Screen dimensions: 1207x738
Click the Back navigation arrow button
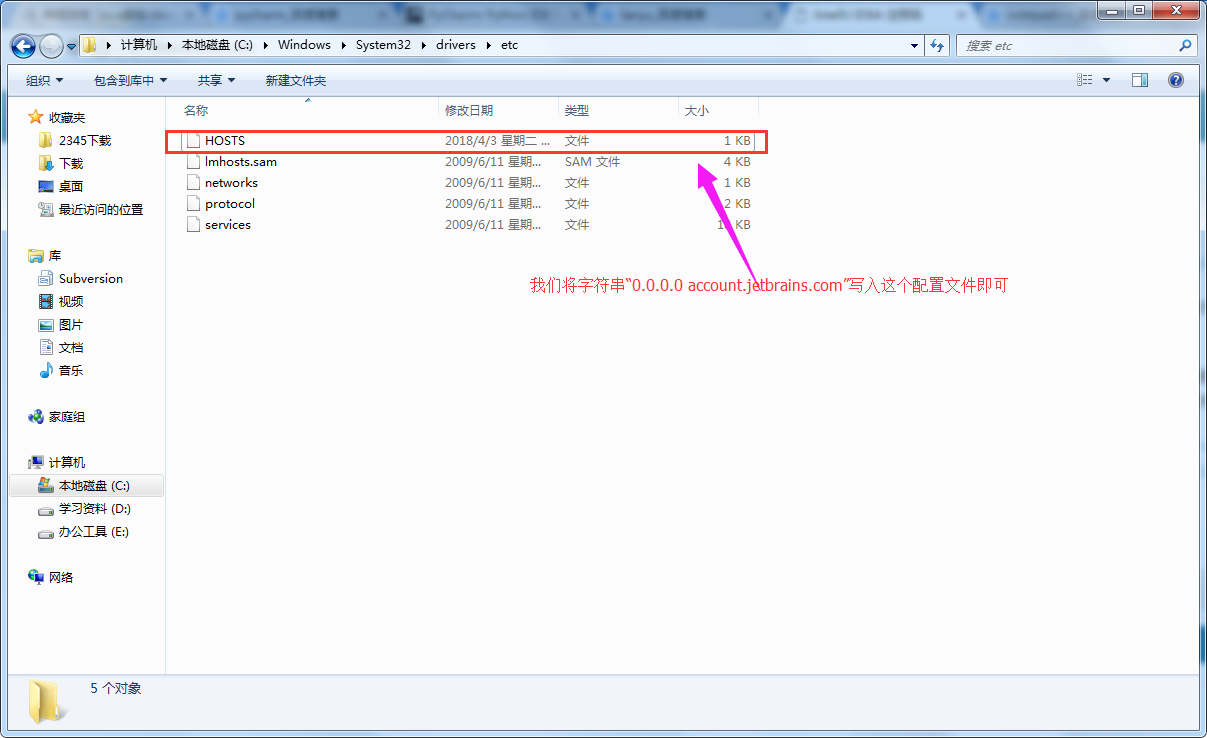pyautogui.click(x=24, y=46)
